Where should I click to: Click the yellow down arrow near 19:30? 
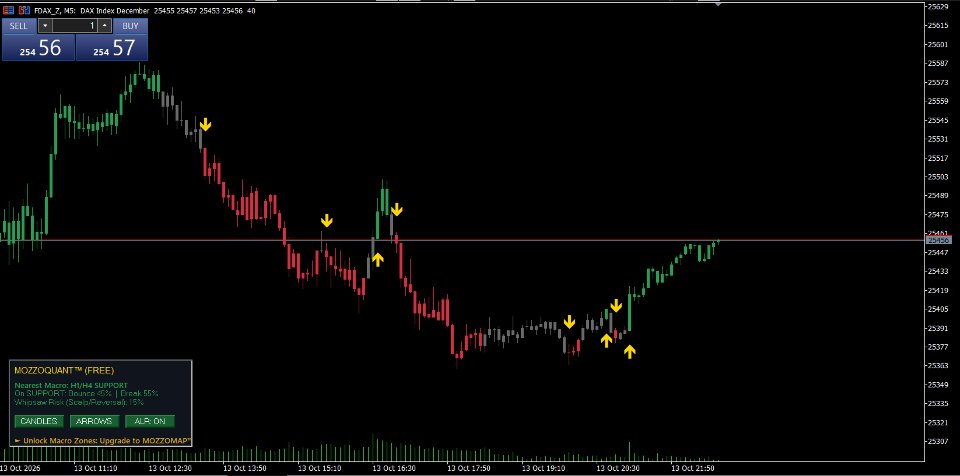point(569,322)
